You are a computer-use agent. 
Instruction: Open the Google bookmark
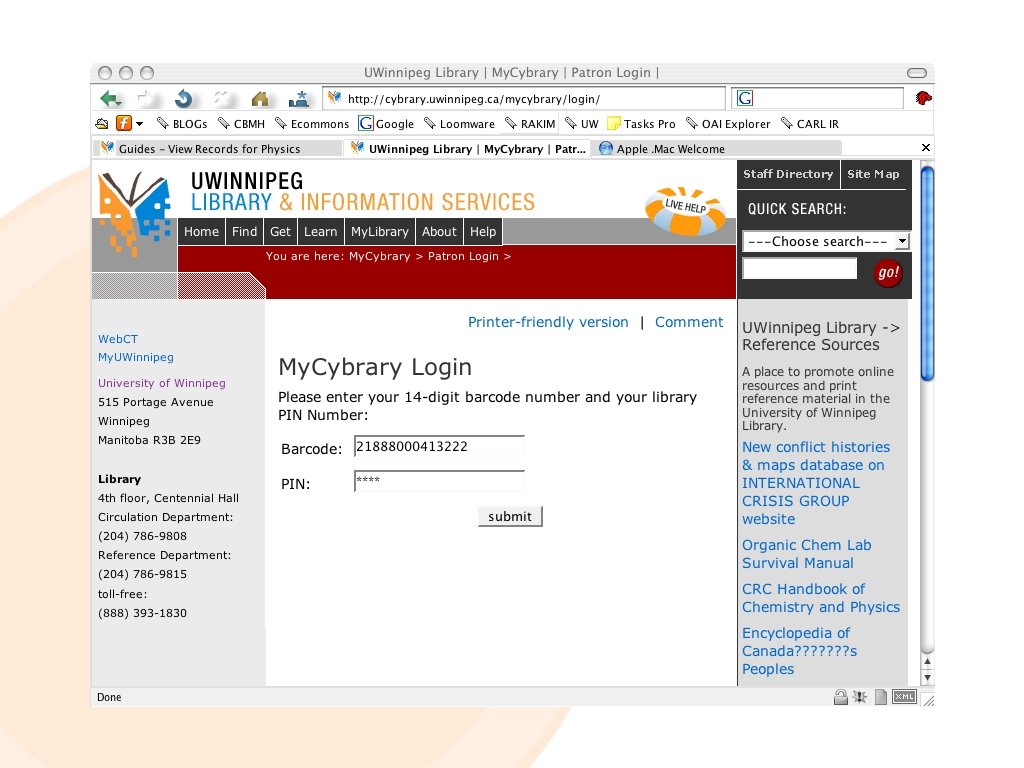coord(387,124)
